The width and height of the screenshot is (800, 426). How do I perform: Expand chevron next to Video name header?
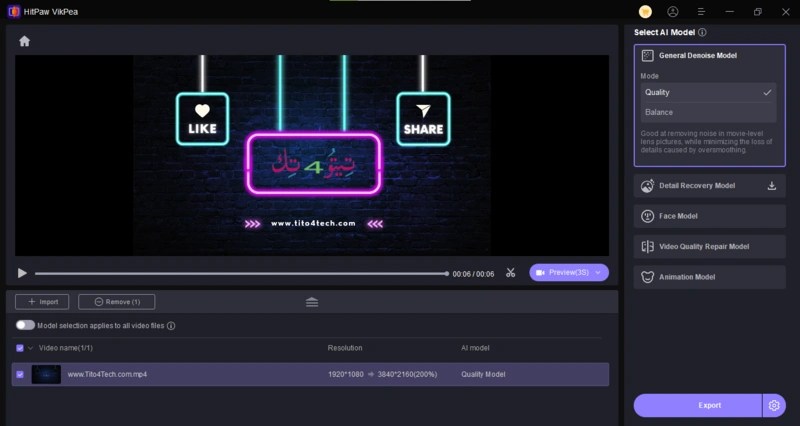[x=31, y=348]
